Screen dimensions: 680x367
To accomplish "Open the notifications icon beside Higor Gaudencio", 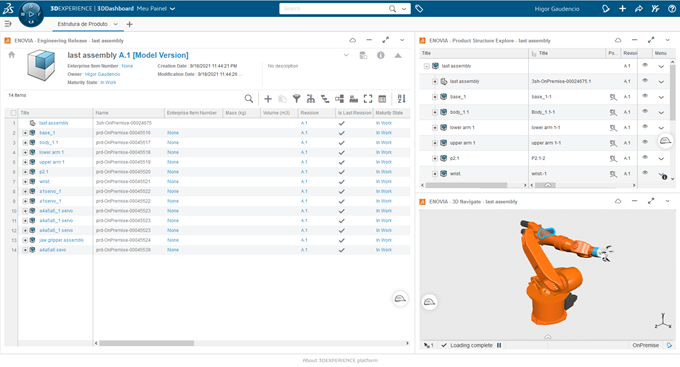I will click(606, 9).
